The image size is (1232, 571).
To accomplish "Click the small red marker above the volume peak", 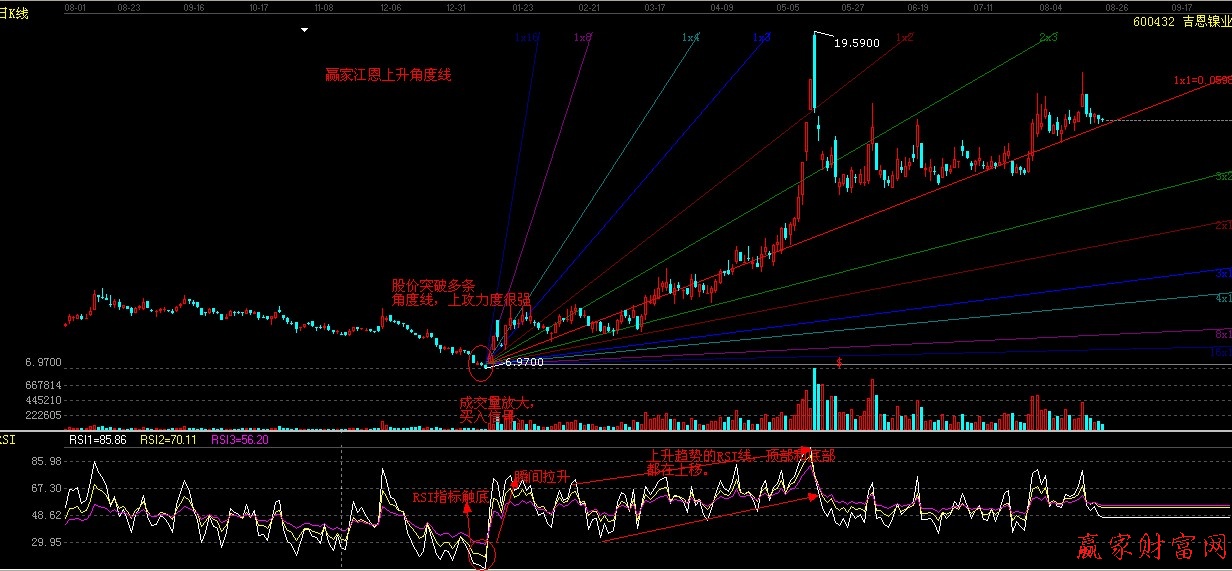I will pyautogui.click(x=838, y=362).
